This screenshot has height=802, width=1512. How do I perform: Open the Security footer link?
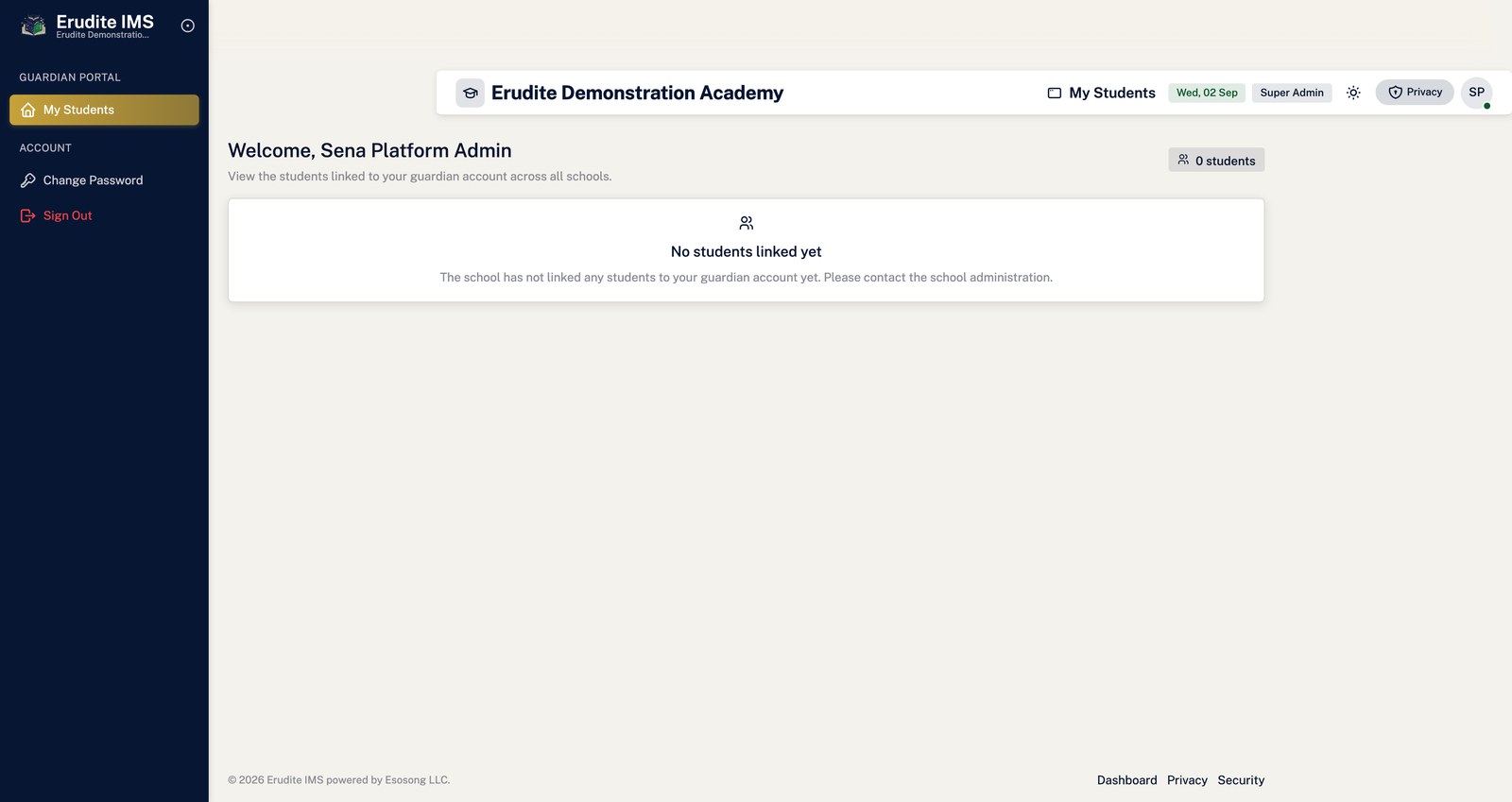pyautogui.click(x=1241, y=780)
